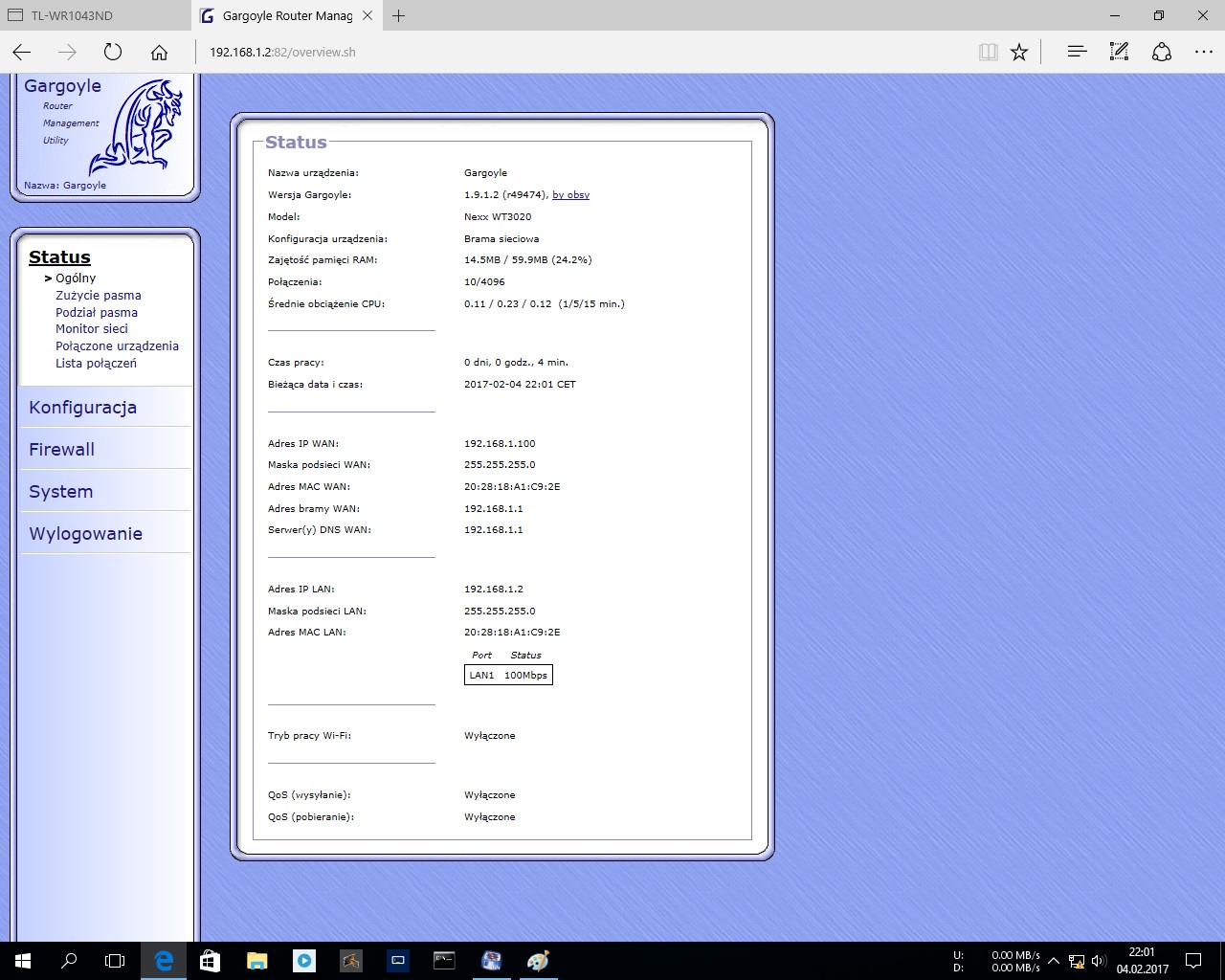The width and height of the screenshot is (1225, 980).
Task: Open the Paint palette taskbar icon
Action: [x=539, y=961]
